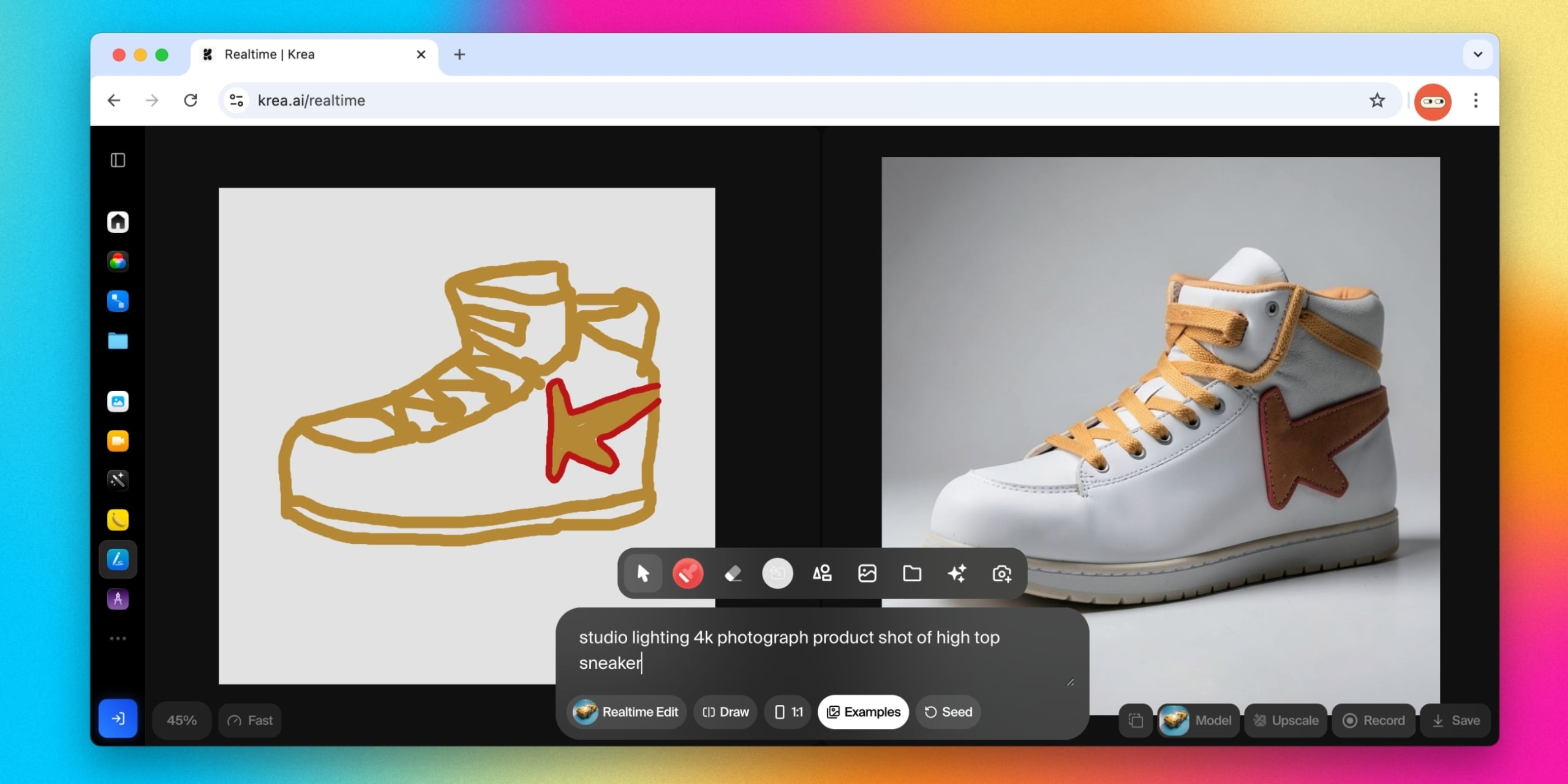Select the cursor selection tool

click(x=643, y=573)
